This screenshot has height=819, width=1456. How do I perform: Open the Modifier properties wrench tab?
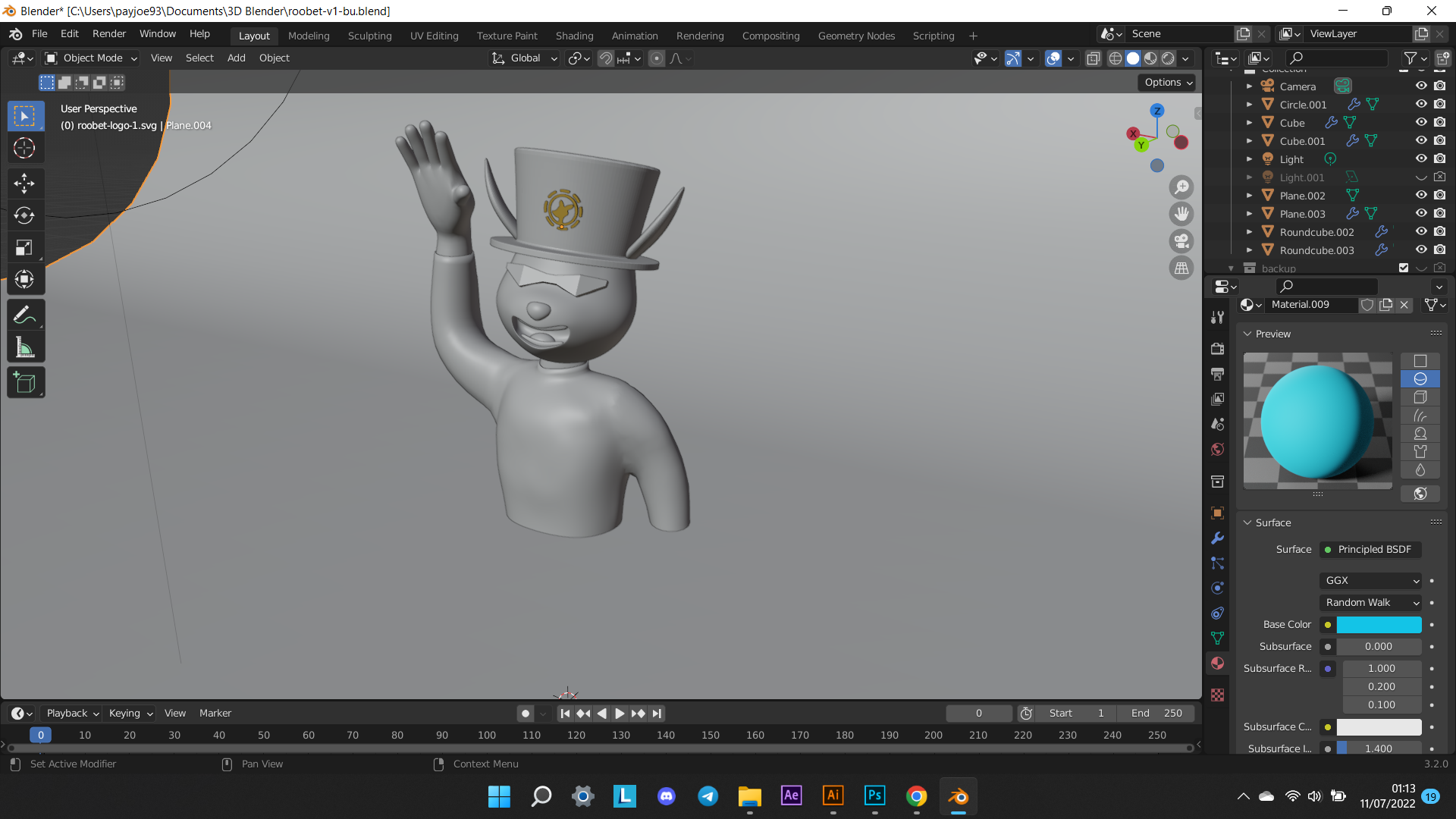point(1217,538)
